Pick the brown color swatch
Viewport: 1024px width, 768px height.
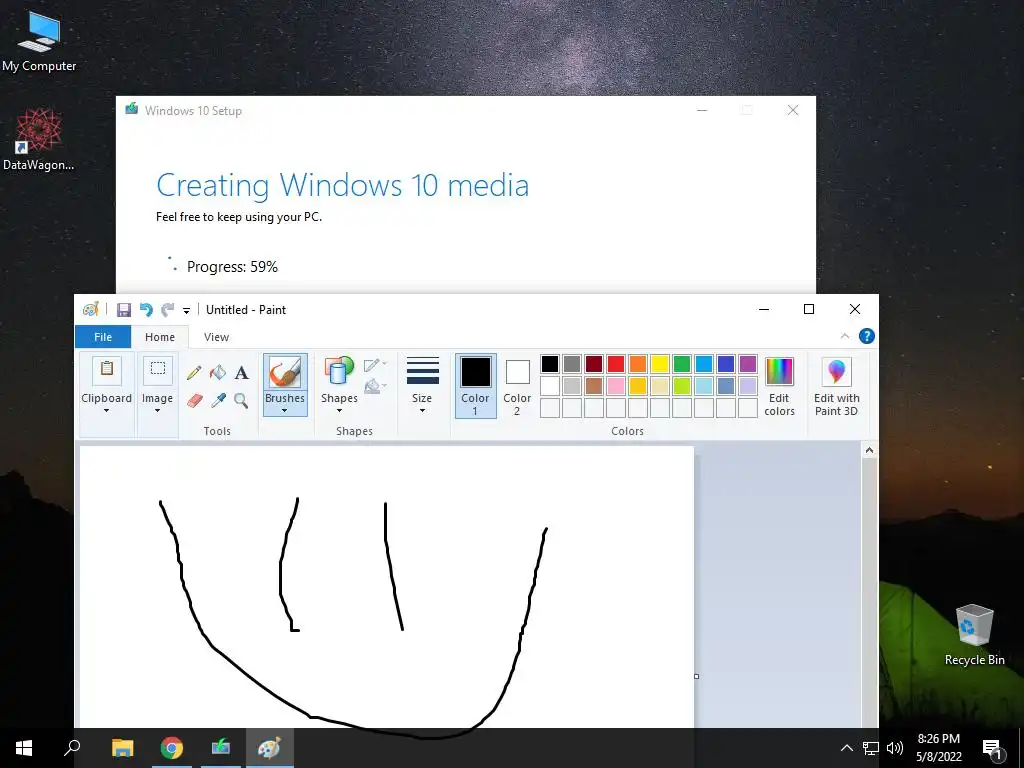coord(594,386)
